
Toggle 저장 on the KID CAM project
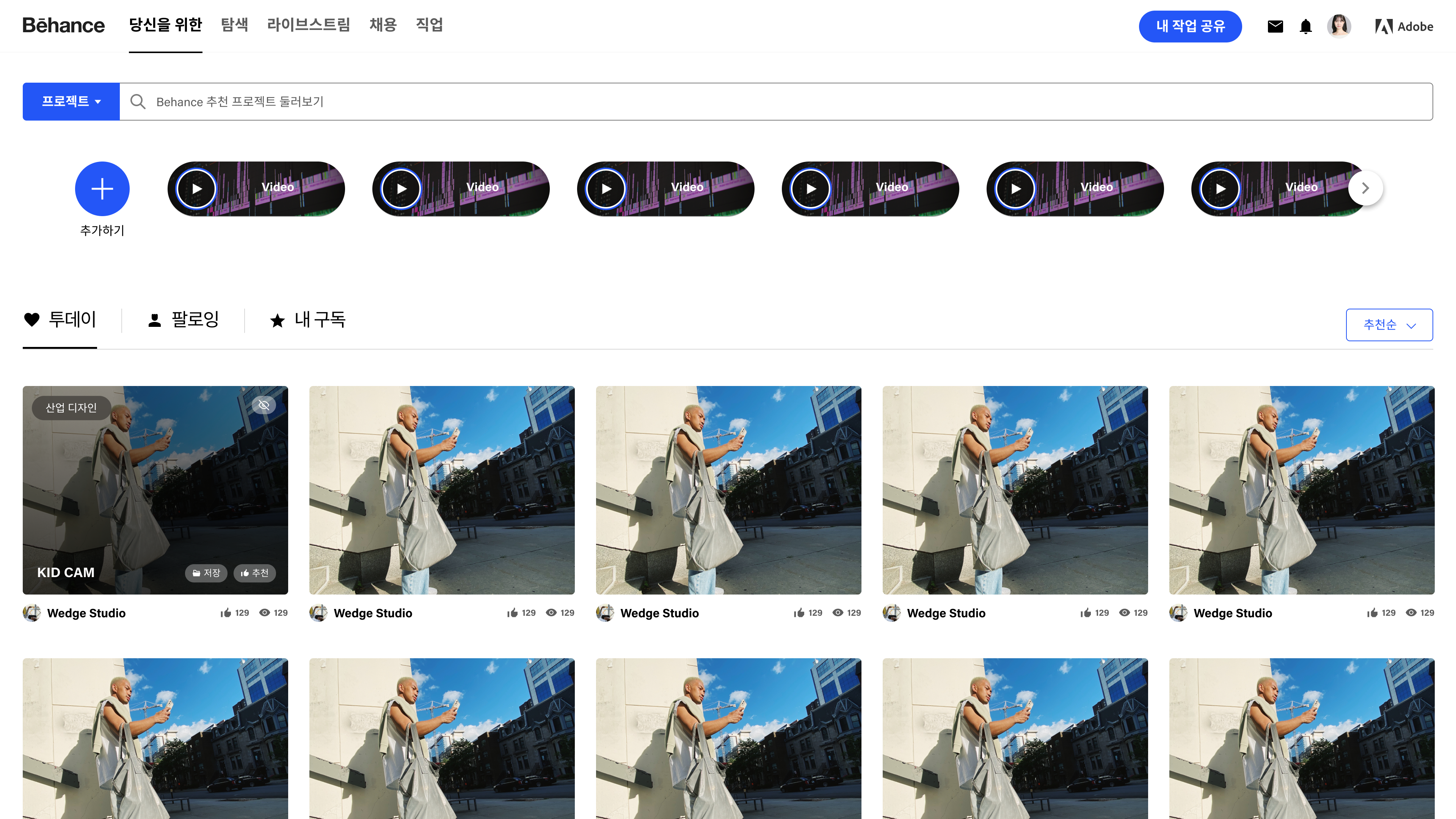(206, 573)
